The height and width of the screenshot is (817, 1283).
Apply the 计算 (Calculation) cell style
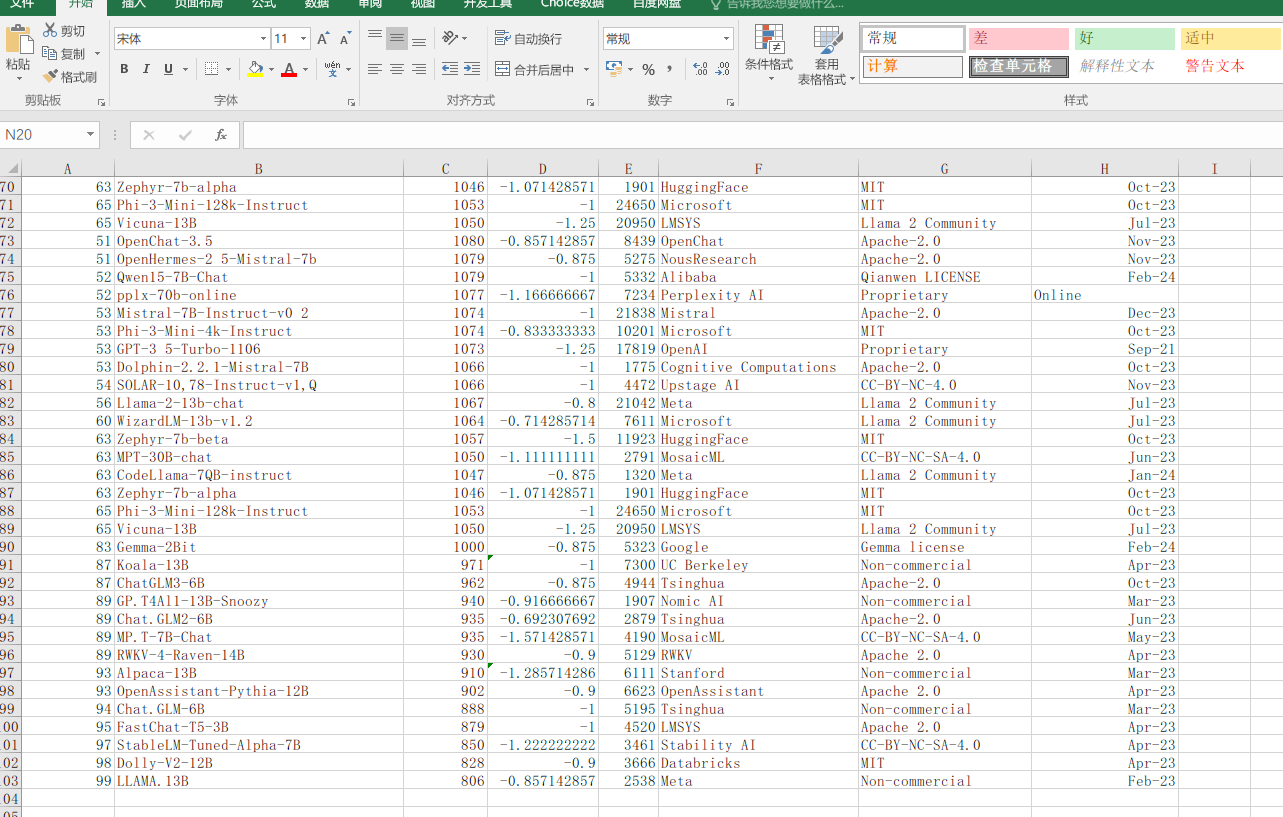[913, 66]
